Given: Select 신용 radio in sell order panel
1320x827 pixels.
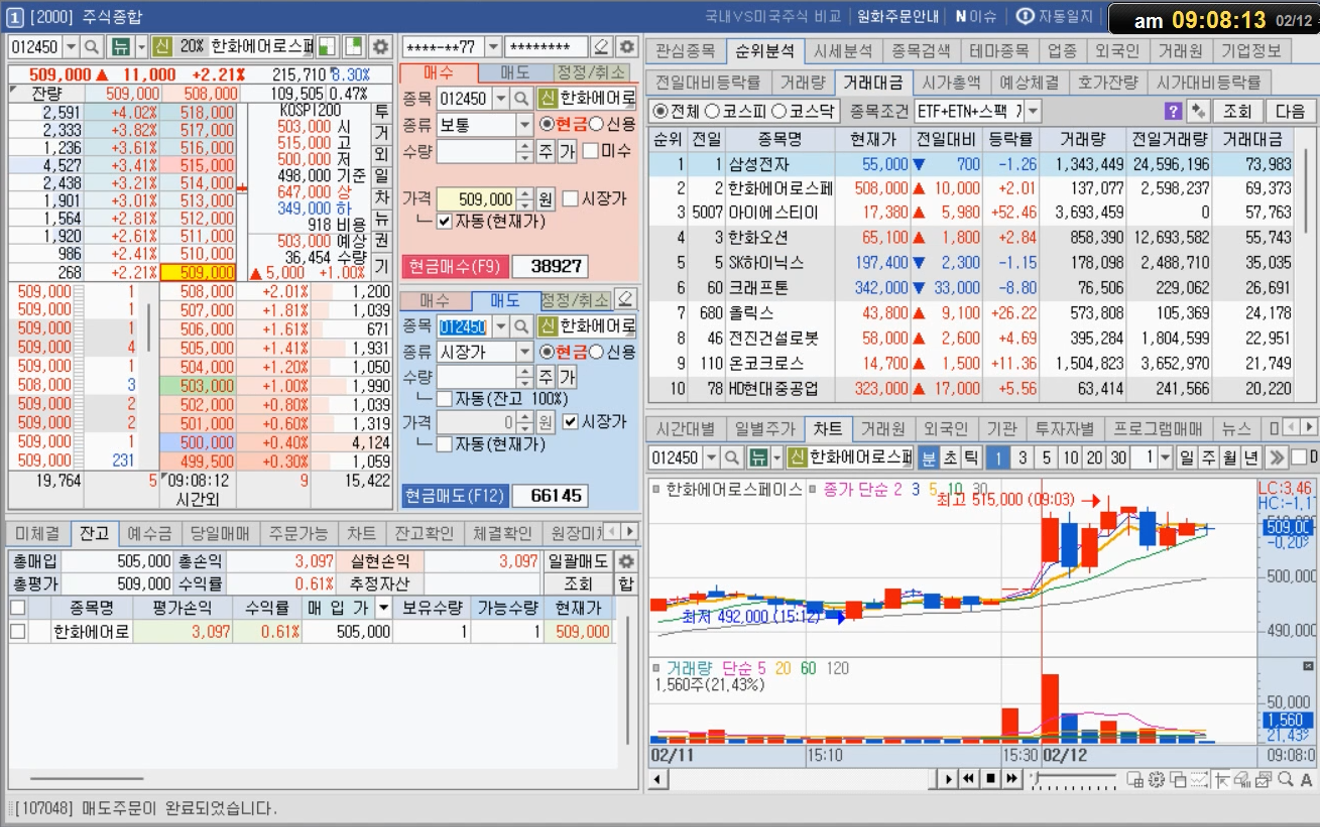Looking at the screenshot, I should [x=597, y=352].
